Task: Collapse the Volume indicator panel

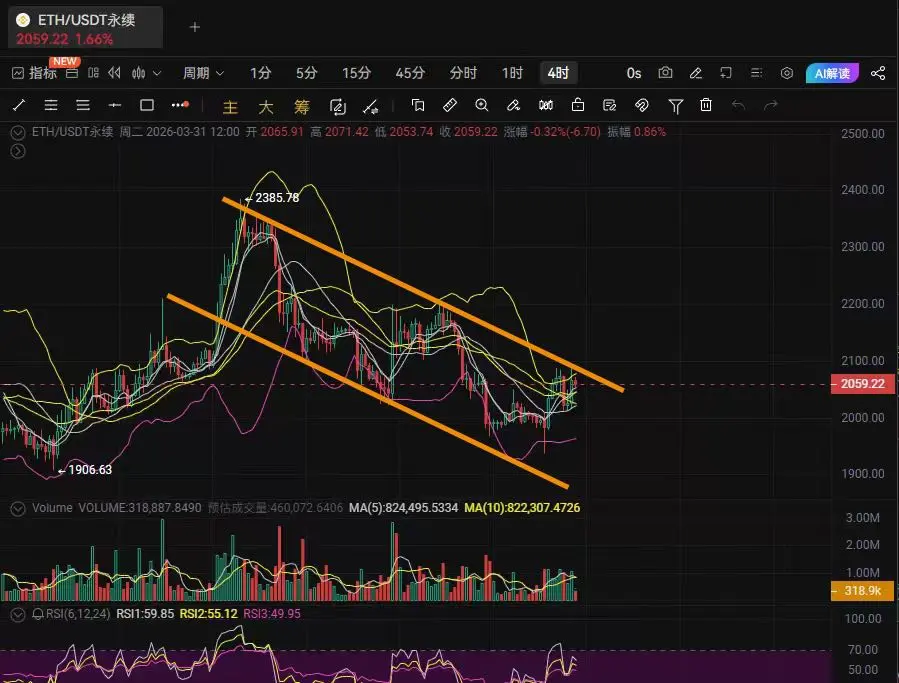Action: 18,509
